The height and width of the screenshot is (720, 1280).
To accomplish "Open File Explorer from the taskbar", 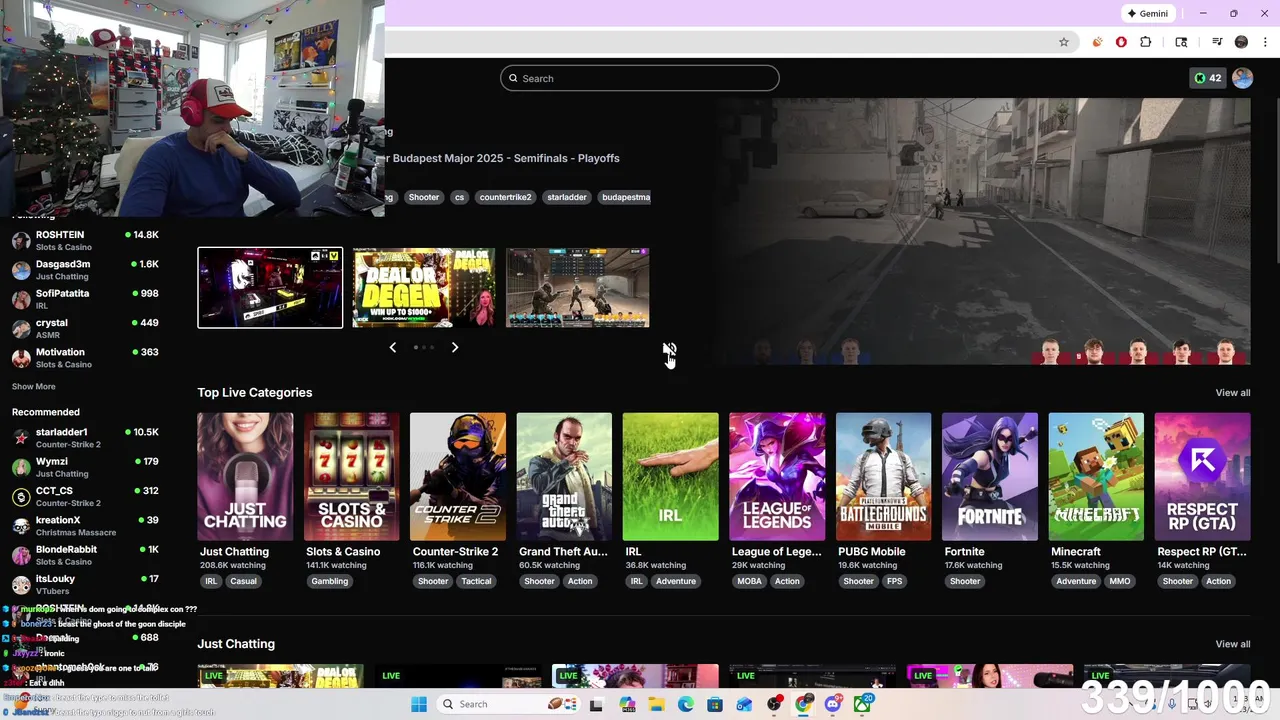I will [656, 704].
